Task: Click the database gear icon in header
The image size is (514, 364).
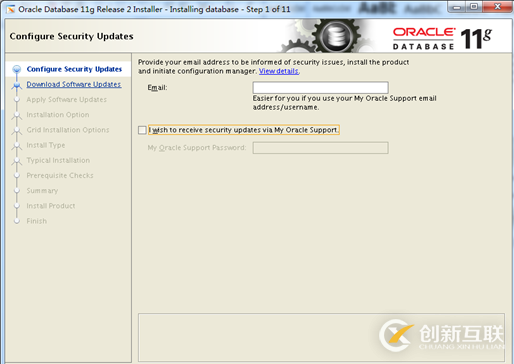Action: point(337,36)
